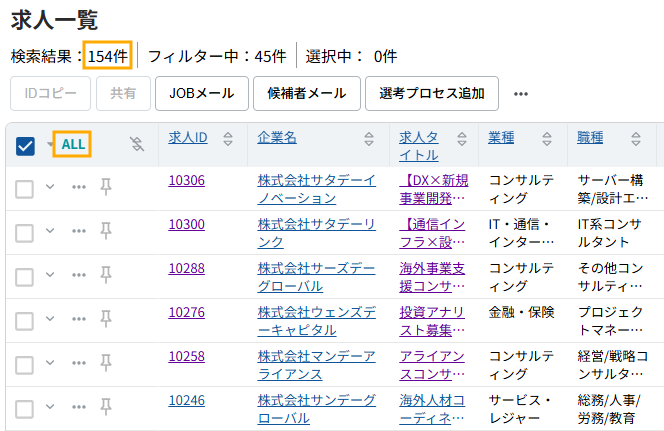664x431 pixels.
Task: Pin the row for job 10246
Action: point(106,407)
